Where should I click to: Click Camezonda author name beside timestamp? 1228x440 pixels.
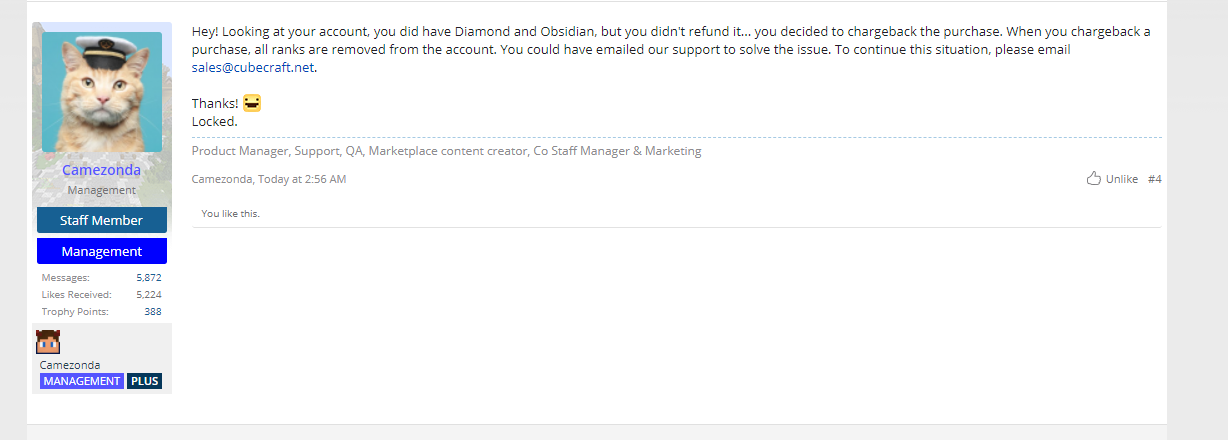(x=221, y=179)
